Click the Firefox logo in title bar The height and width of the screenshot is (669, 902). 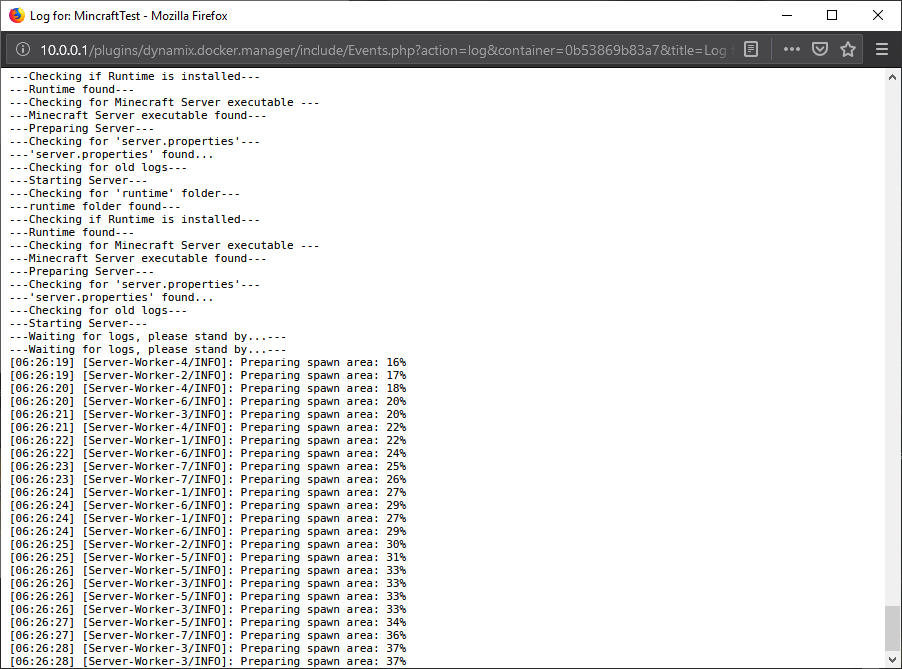pos(17,16)
